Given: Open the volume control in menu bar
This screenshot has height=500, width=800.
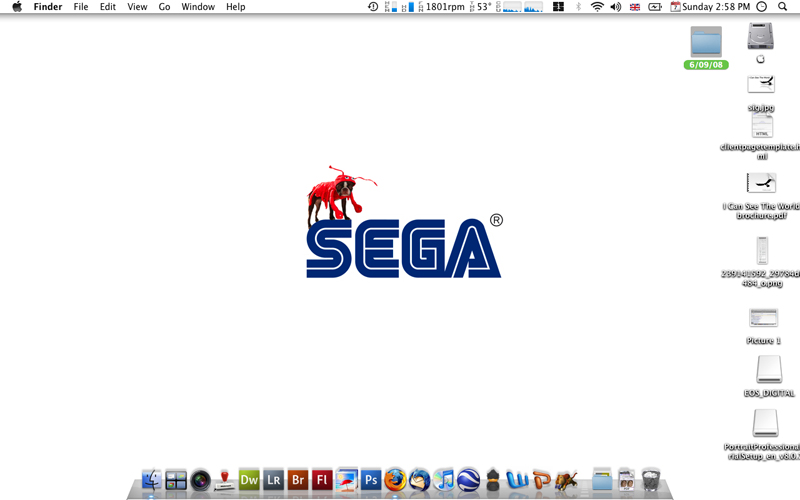Looking at the screenshot, I should 616,7.
